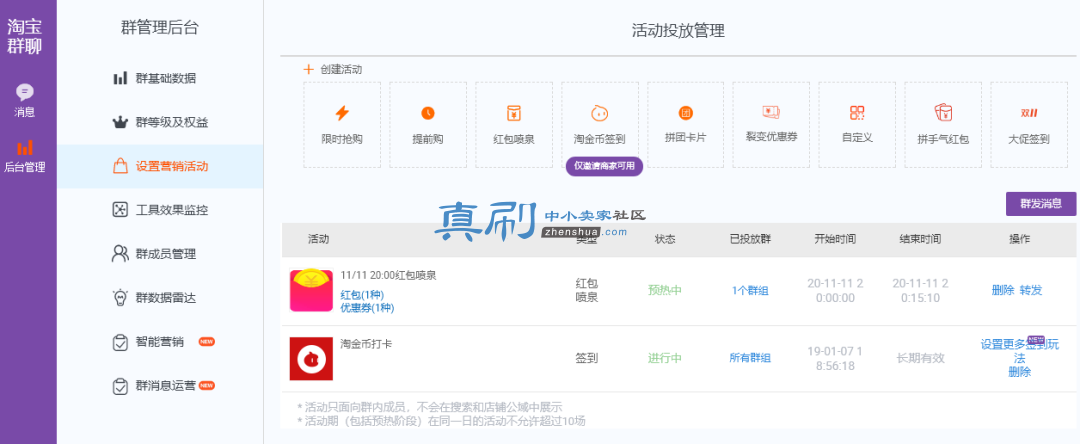Click 删除 for the 淘金币打卡 activity
The width and height of the screenshot is (1080, 444).
tap(1019, 372)
